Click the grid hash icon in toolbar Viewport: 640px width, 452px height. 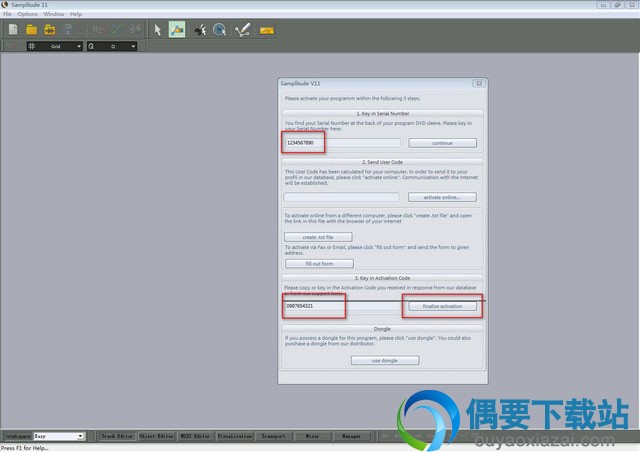(32, 46)
